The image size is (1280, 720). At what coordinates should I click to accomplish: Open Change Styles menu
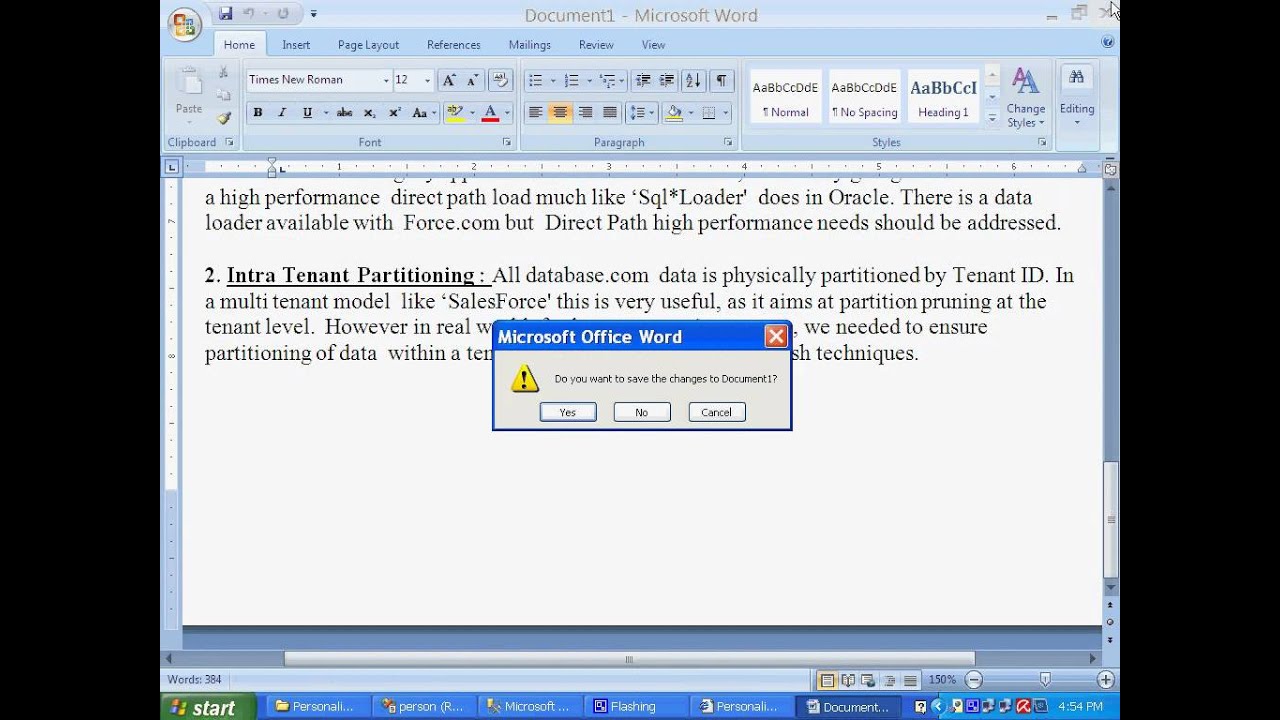coord(1025,98)
